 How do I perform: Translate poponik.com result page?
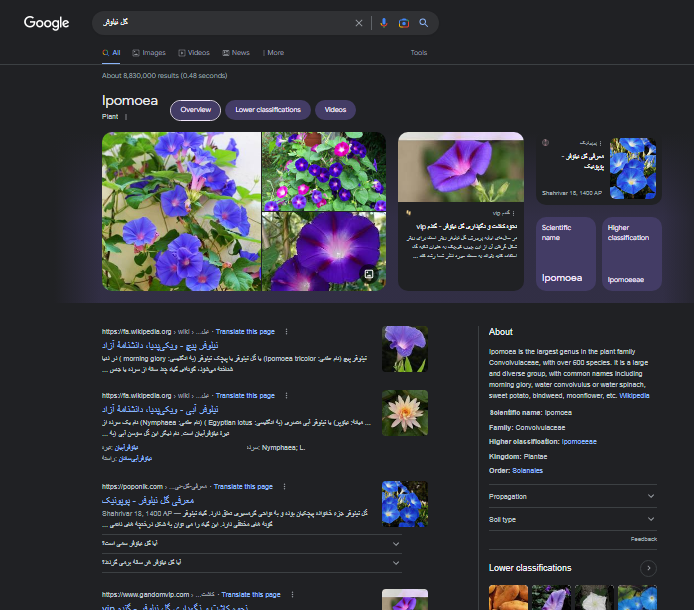(x=243, y=486)
